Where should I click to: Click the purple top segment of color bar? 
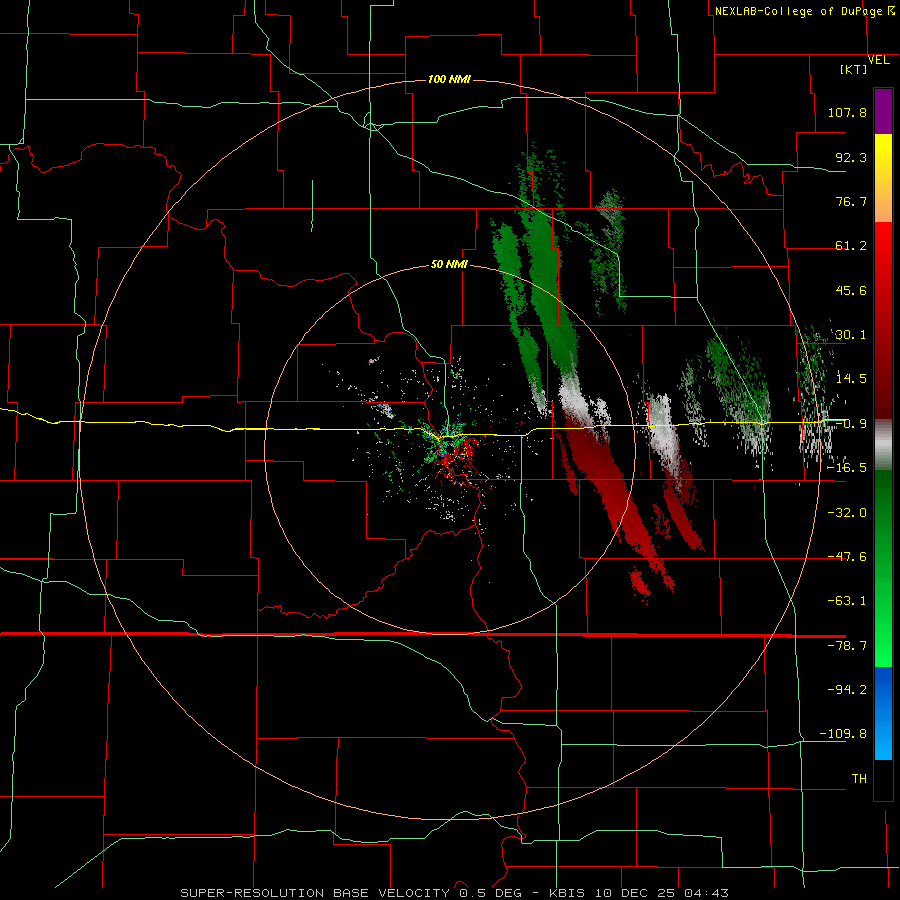[x=883, y=111]
